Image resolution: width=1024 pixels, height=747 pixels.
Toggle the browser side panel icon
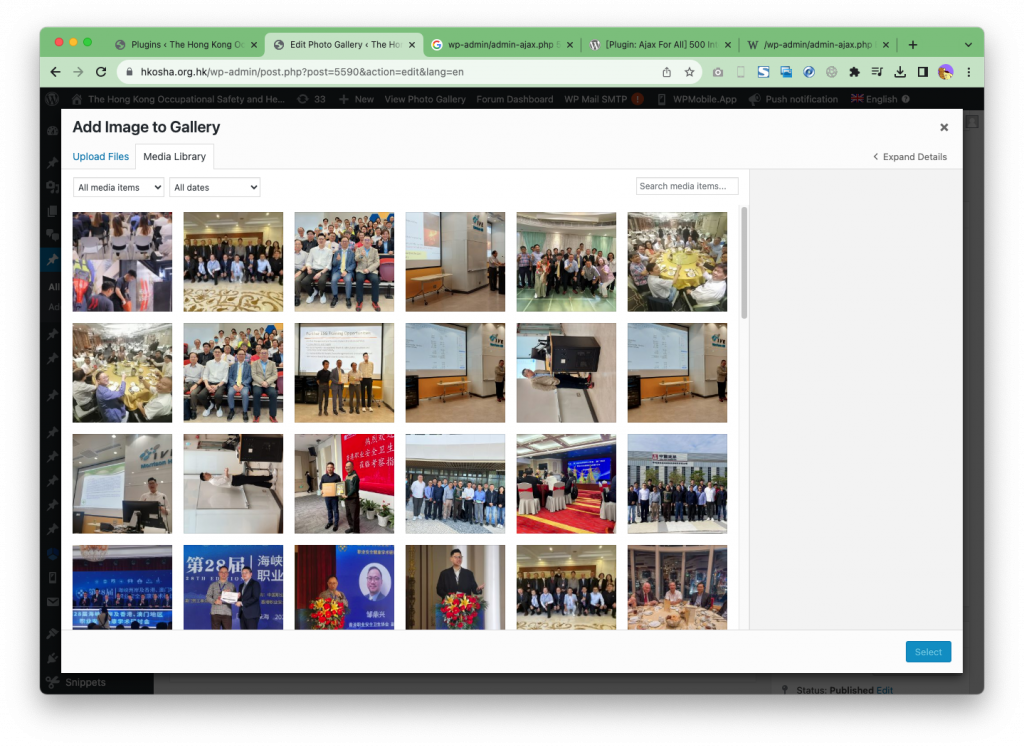tap(922, 72)
